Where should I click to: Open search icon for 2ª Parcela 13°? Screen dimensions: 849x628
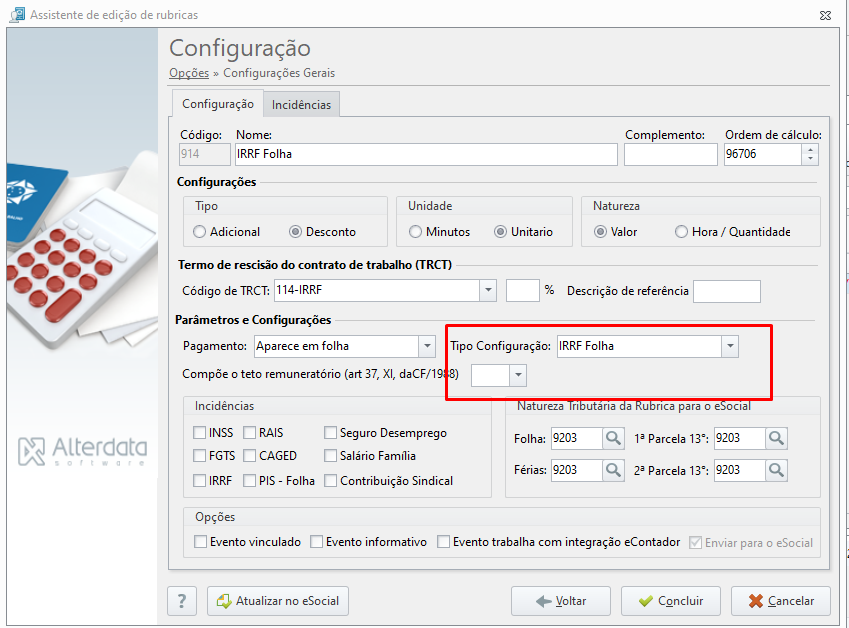point(776,470)
